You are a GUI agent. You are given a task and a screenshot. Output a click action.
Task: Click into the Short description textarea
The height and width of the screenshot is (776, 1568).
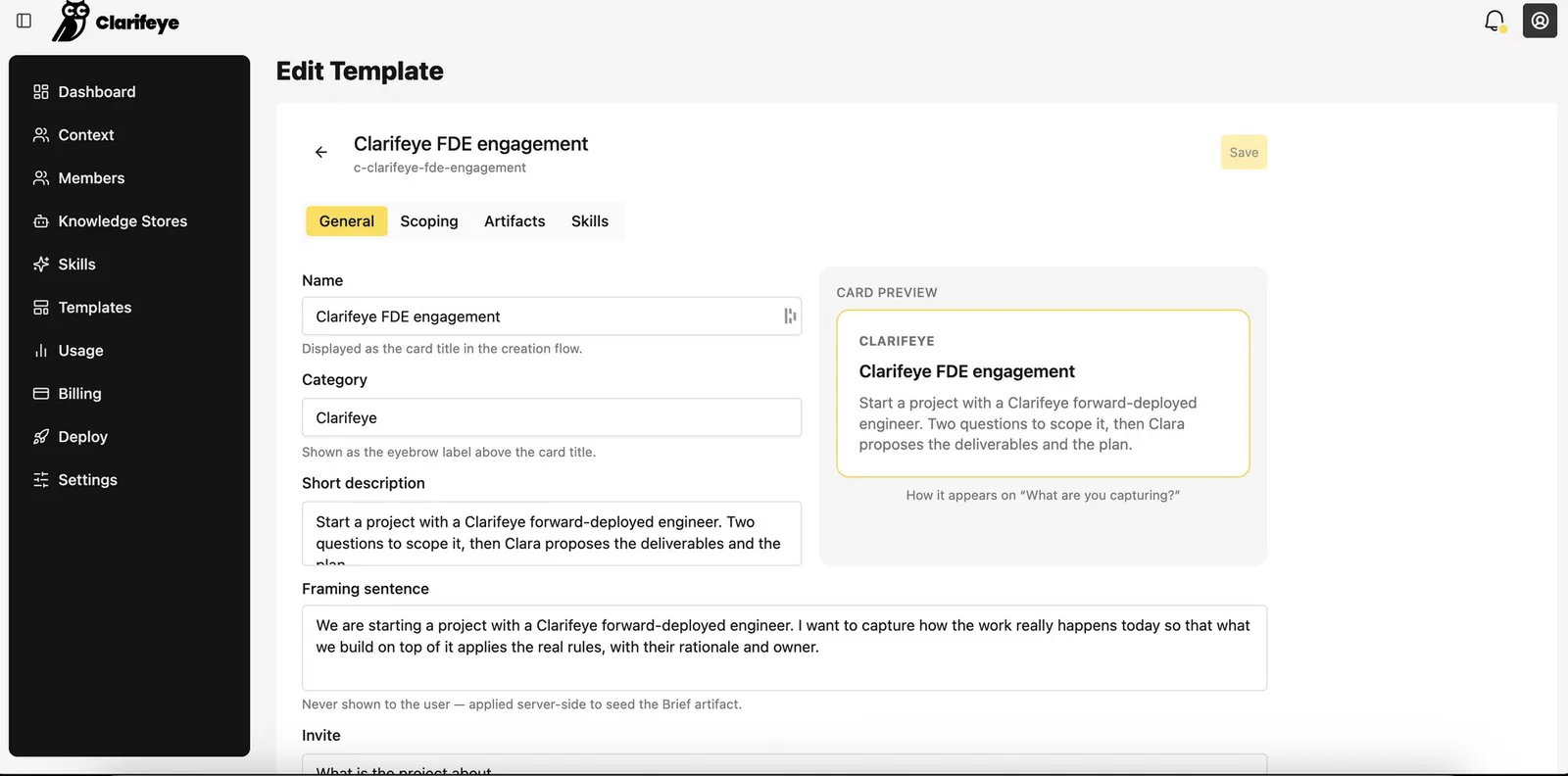pos(552,534)
